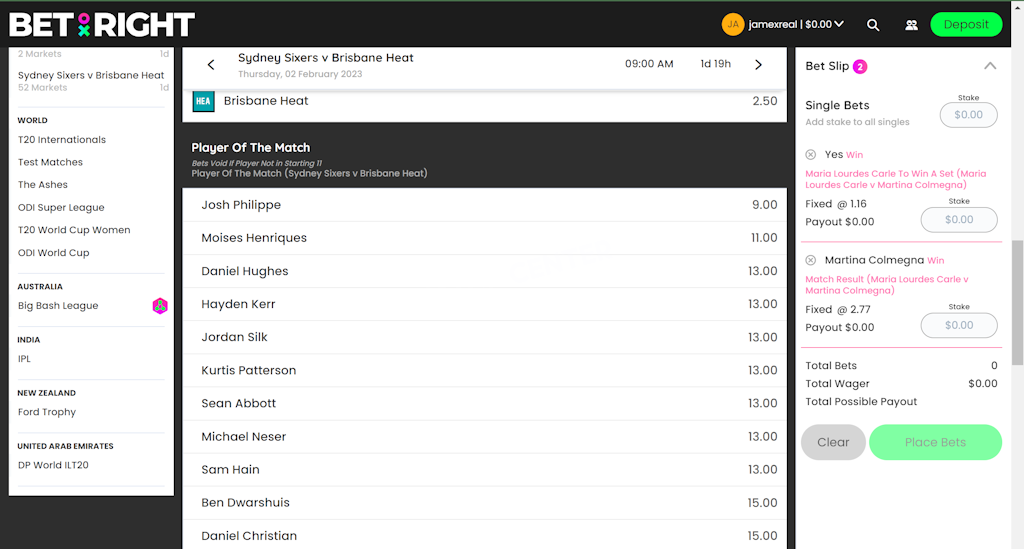This screenshot has width=1024, height=549.
Task: Open the friends group icon
Action: click(x=911, y=25)
